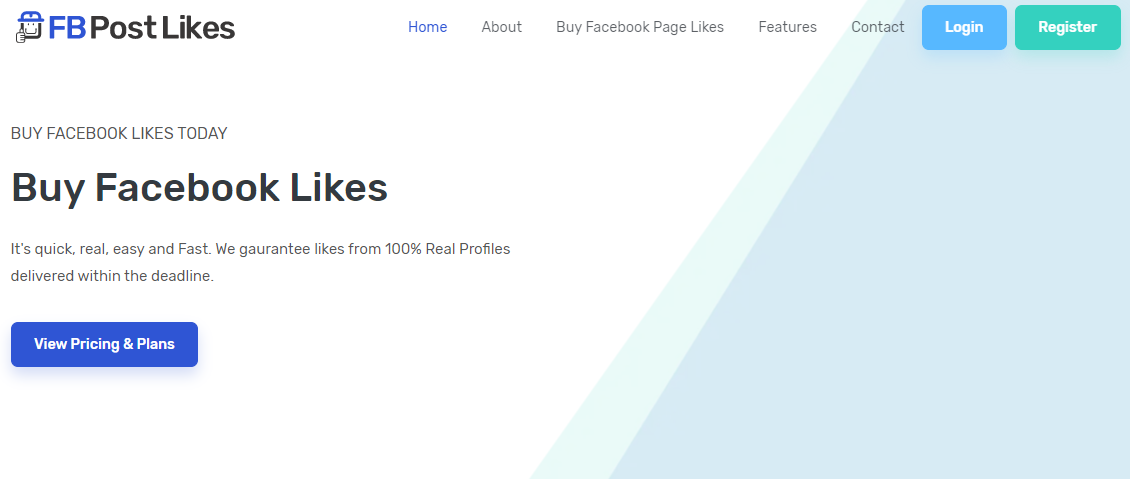This screenshot has width=1130, height=479.
Task: Click the word 'FB' in the logo
Action: (67, 28)
